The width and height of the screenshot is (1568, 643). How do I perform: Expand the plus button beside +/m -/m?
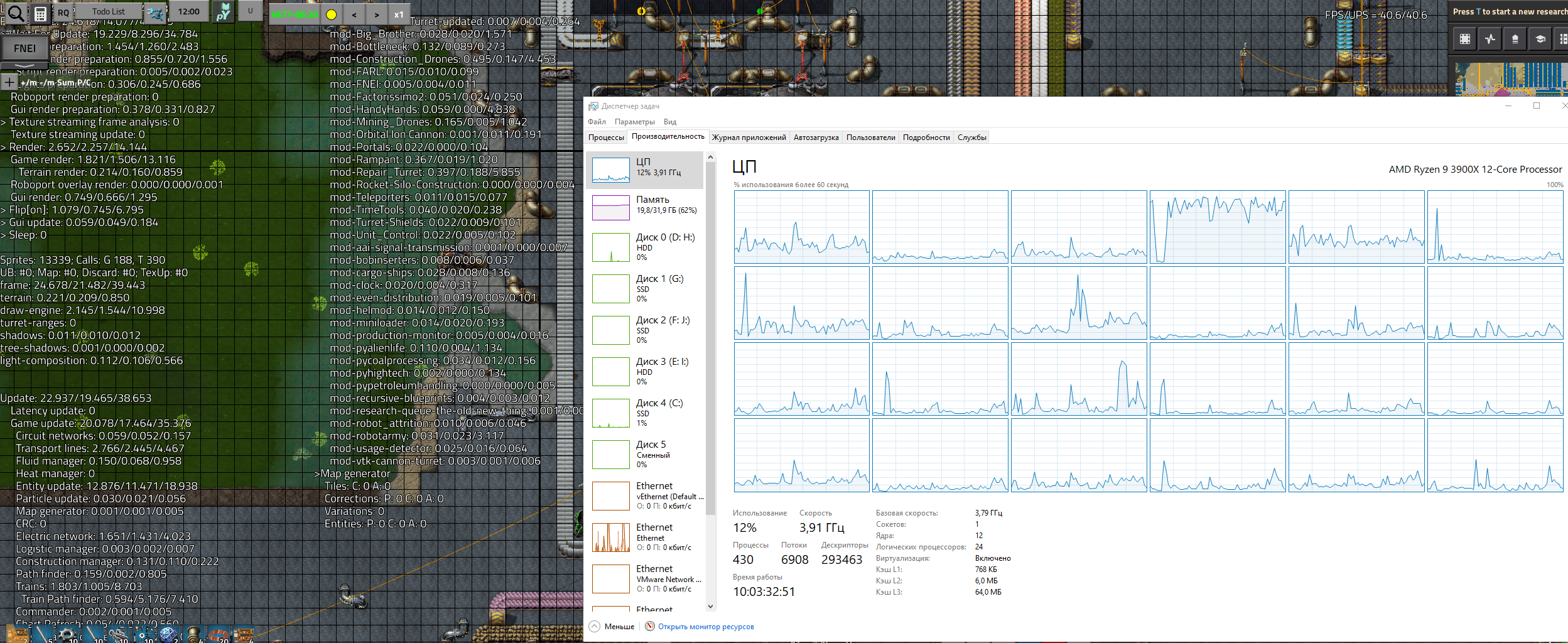pyautogui.click(x=9, y=82)
